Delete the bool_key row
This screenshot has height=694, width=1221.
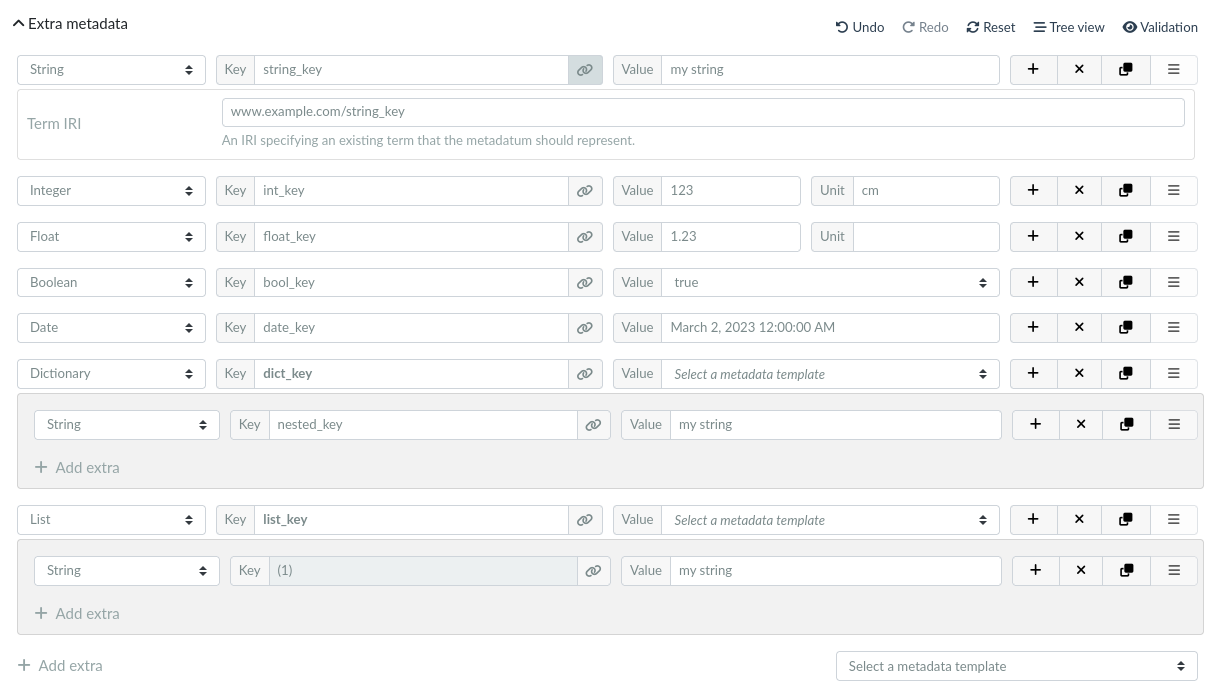click(1079, 282)
